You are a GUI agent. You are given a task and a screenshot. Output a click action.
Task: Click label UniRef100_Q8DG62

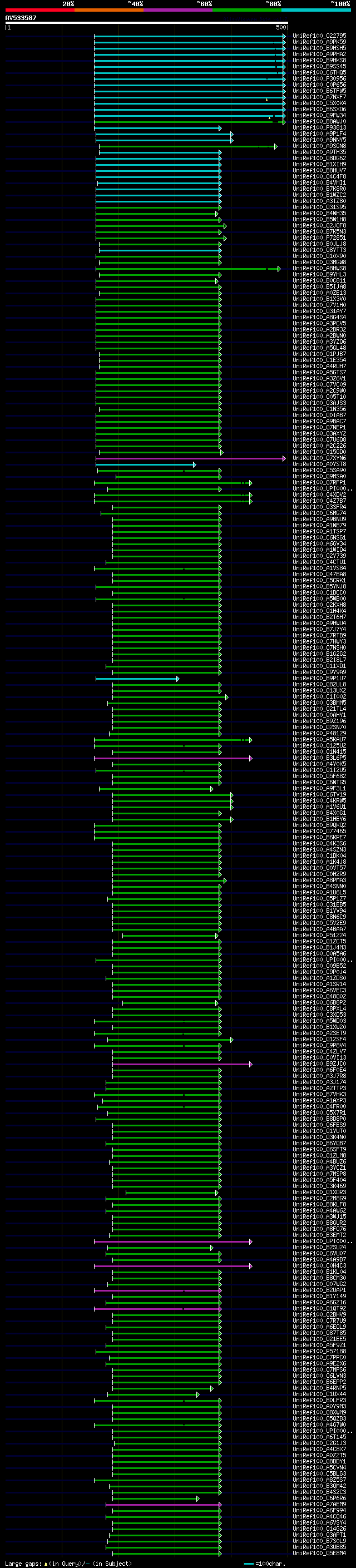pos(319,159)
